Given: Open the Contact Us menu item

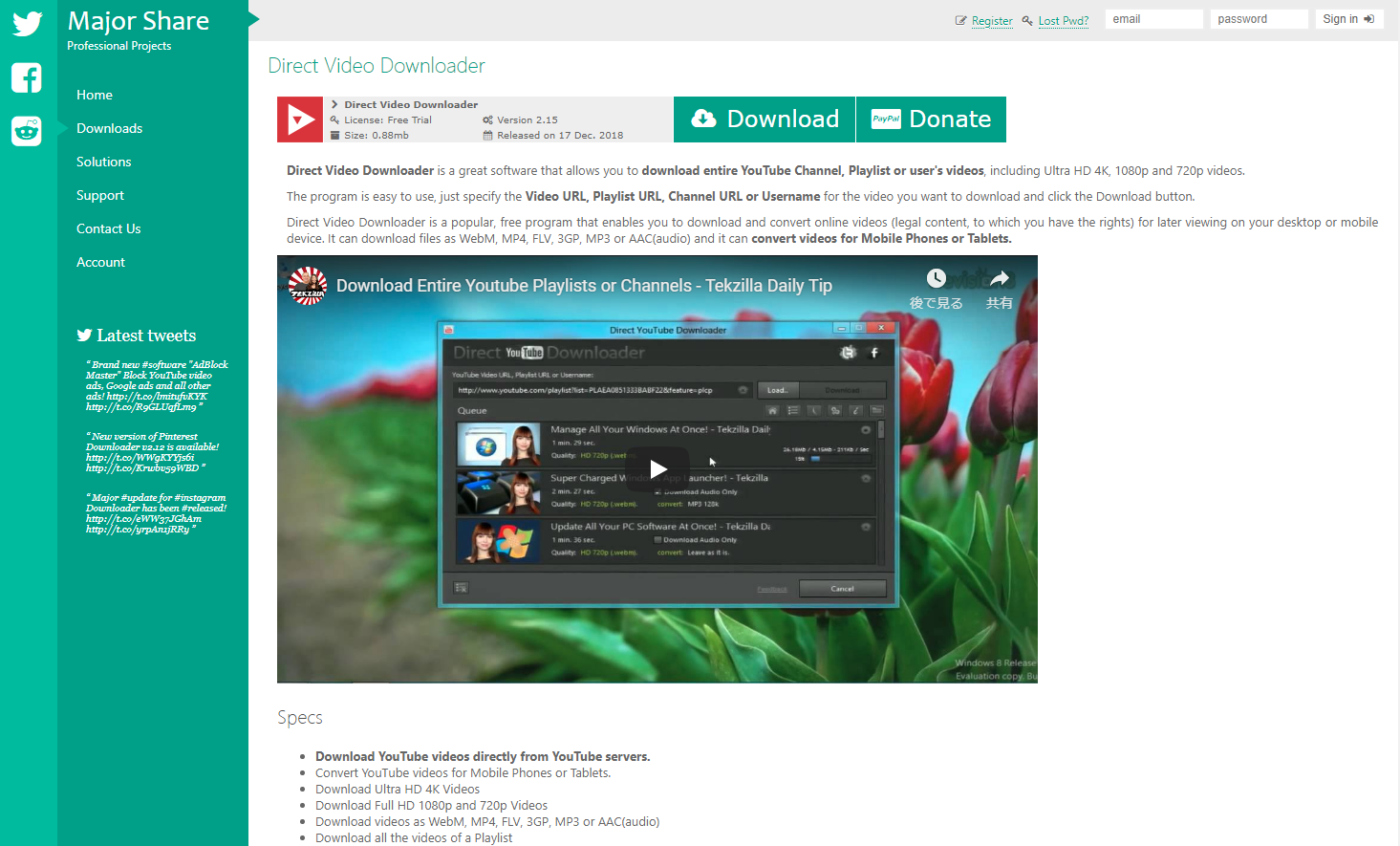Looking at the screenshot, I should (x=109, y=228).
